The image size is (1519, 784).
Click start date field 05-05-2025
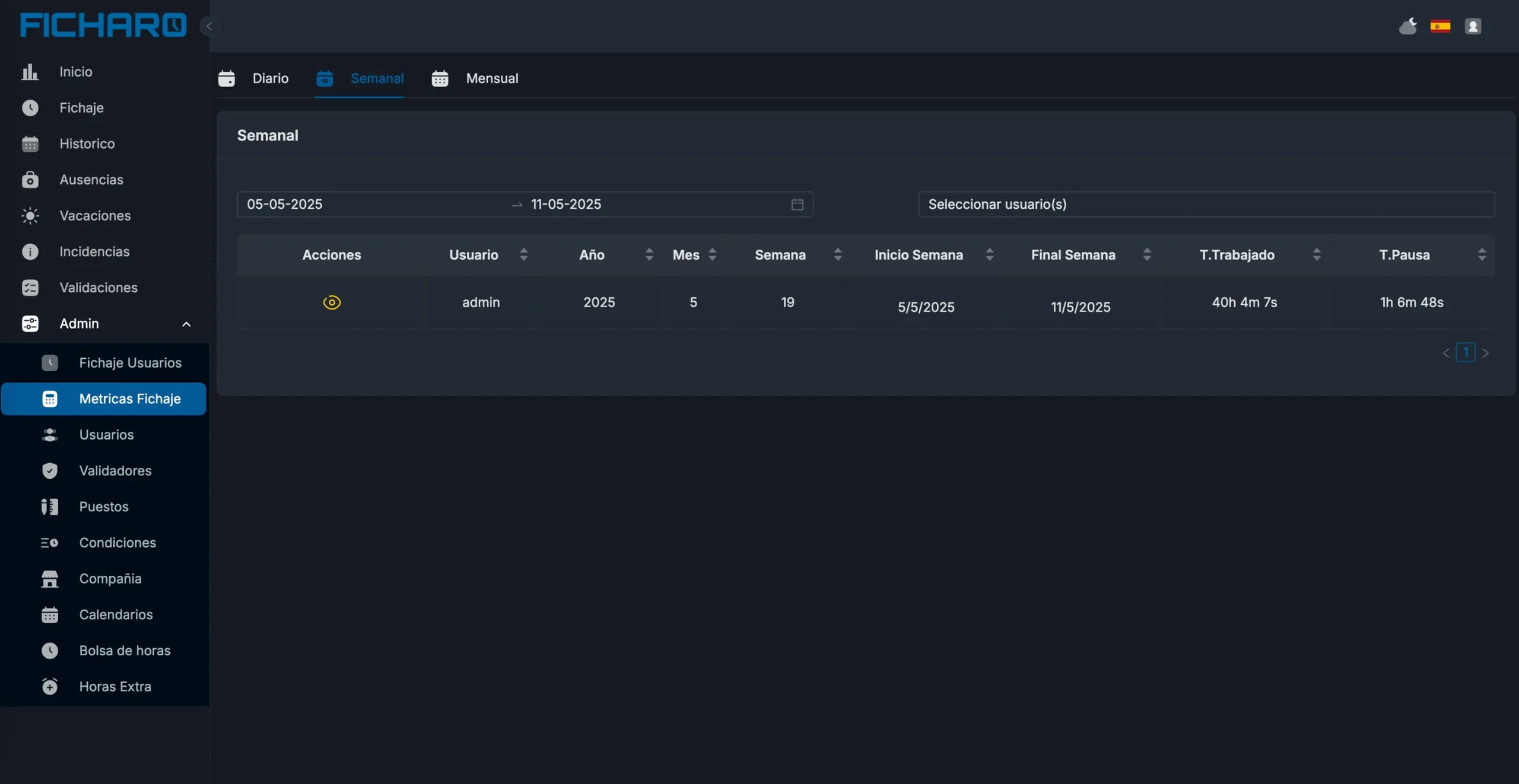(285, 204)
